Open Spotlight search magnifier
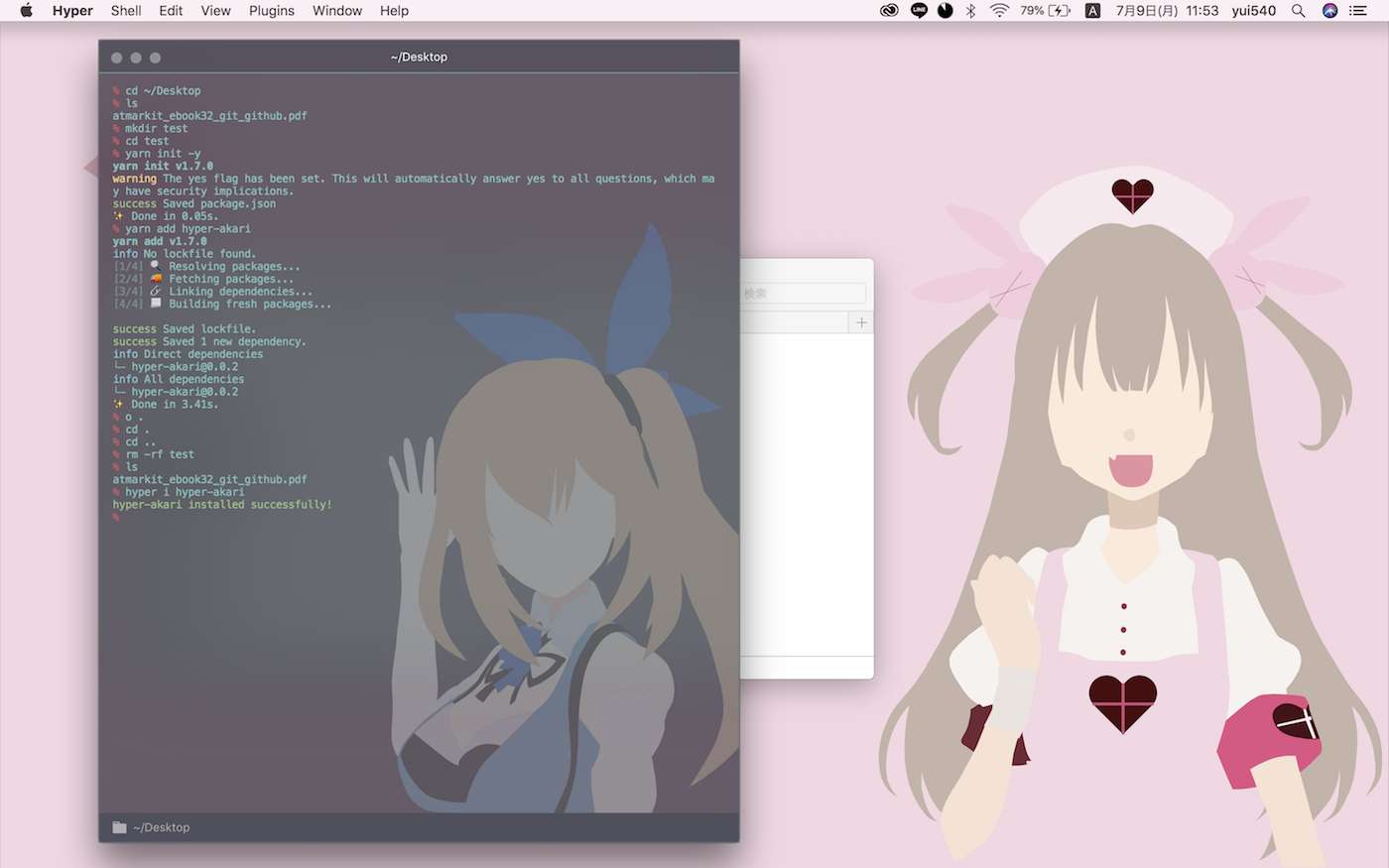Viewport: 1389px width, 868px height. coord(1298,11)
